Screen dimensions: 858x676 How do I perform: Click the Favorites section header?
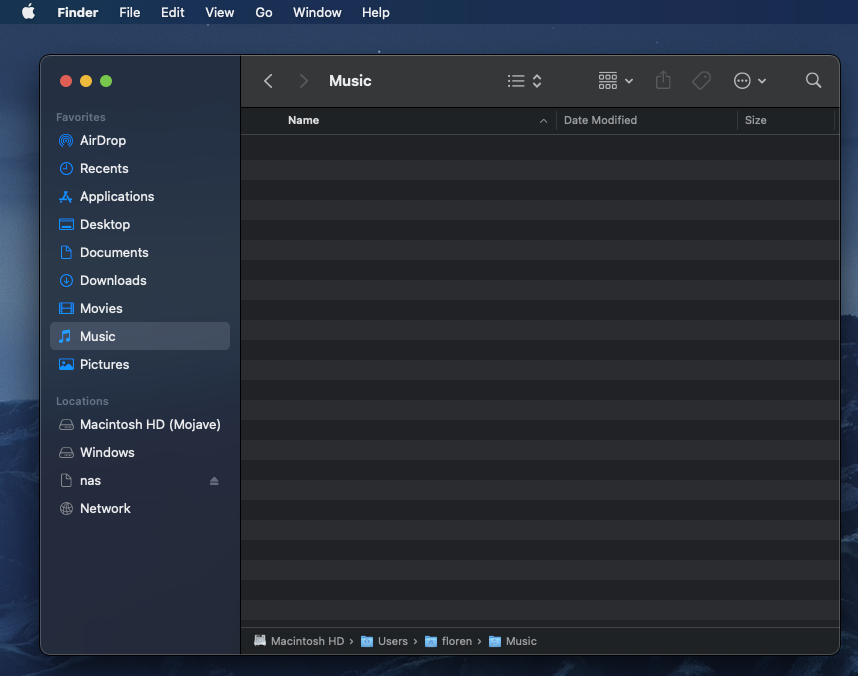(80, 117)
